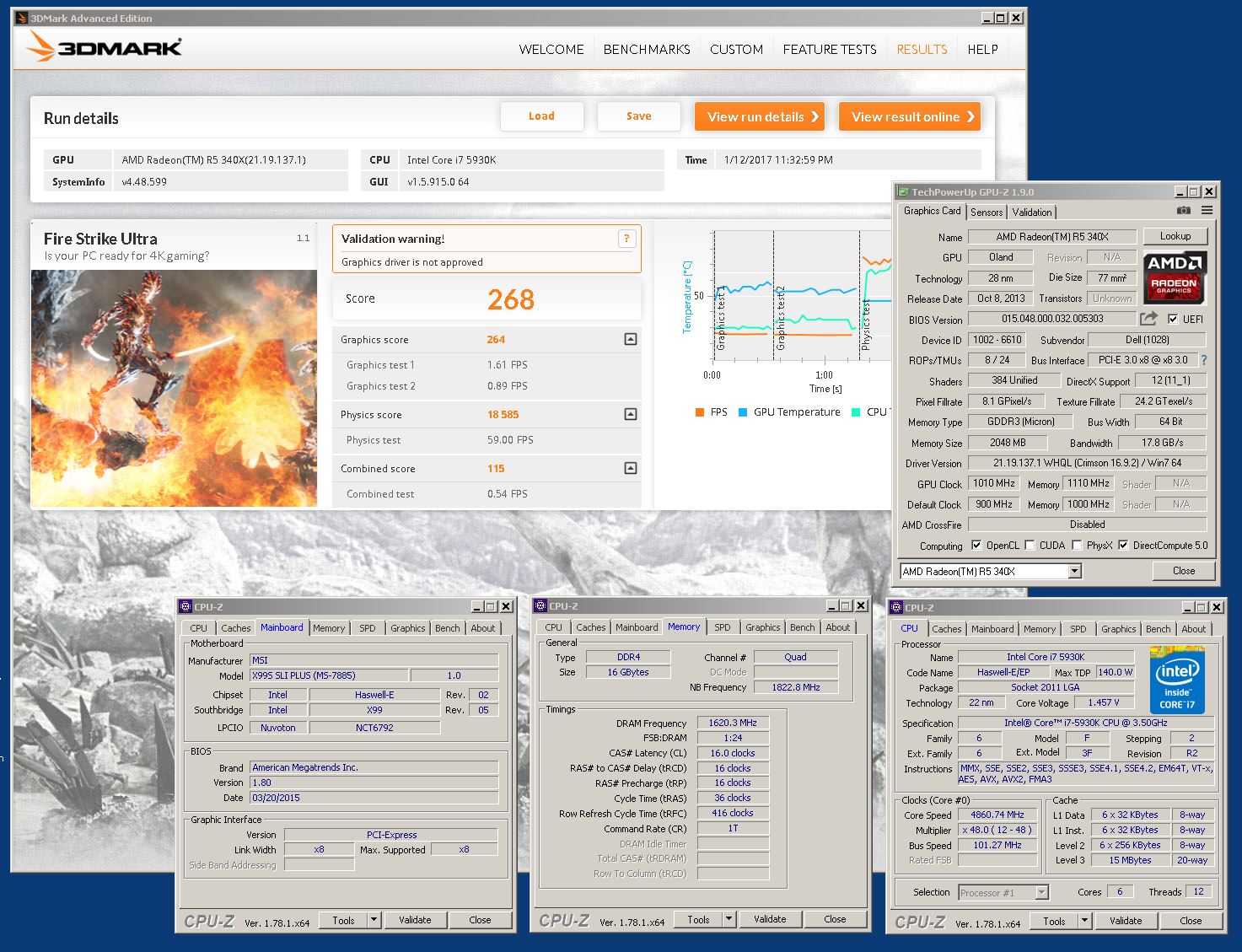Open Graphics tab in the CPU-Z Mainboard window
This screenshot has height=952, width=1242.
click(x=408, y=628)
